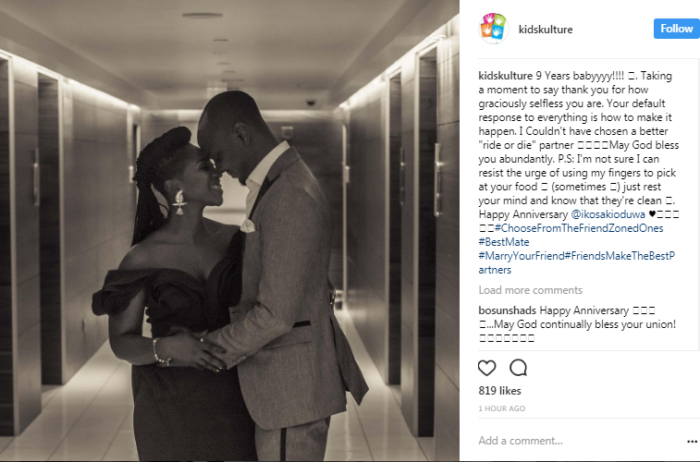
Task: Click the couple's anniversary photo
Action: [229, 231]
